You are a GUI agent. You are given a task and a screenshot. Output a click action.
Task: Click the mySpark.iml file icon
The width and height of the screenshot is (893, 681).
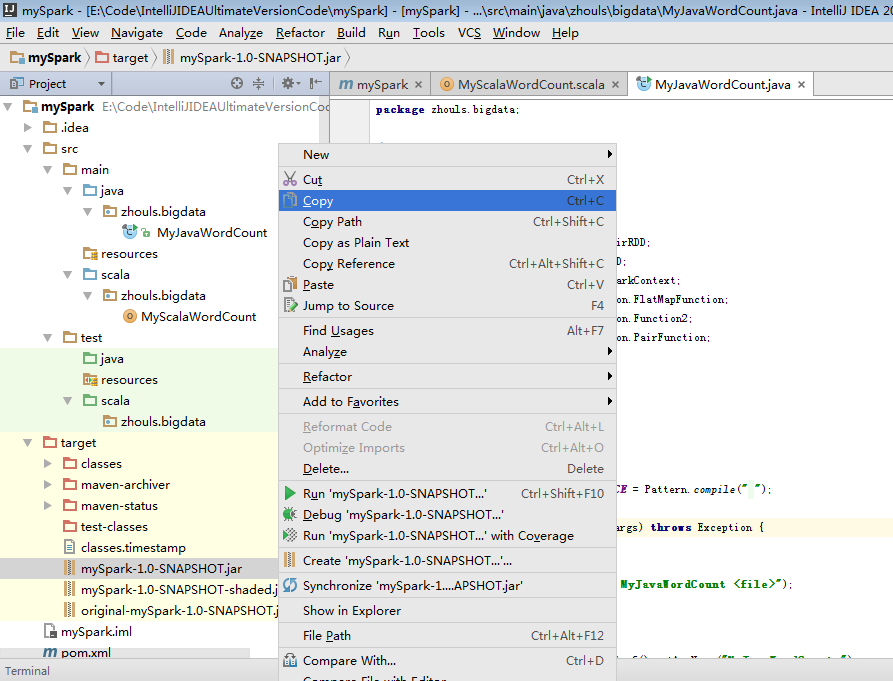point(50,631)
